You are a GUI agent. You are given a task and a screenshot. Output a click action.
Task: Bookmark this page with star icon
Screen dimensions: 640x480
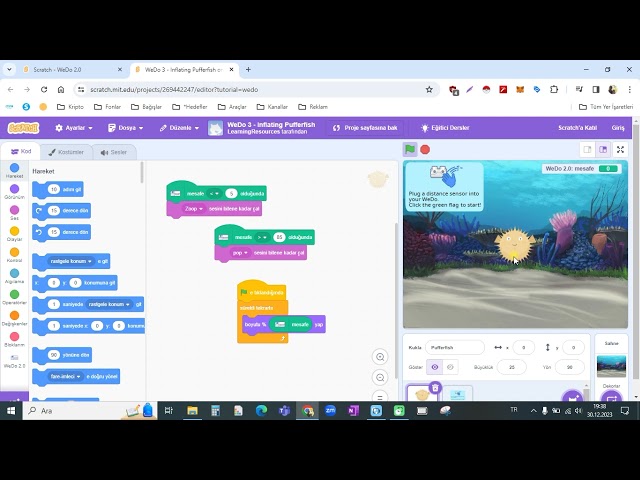[429, 89]
